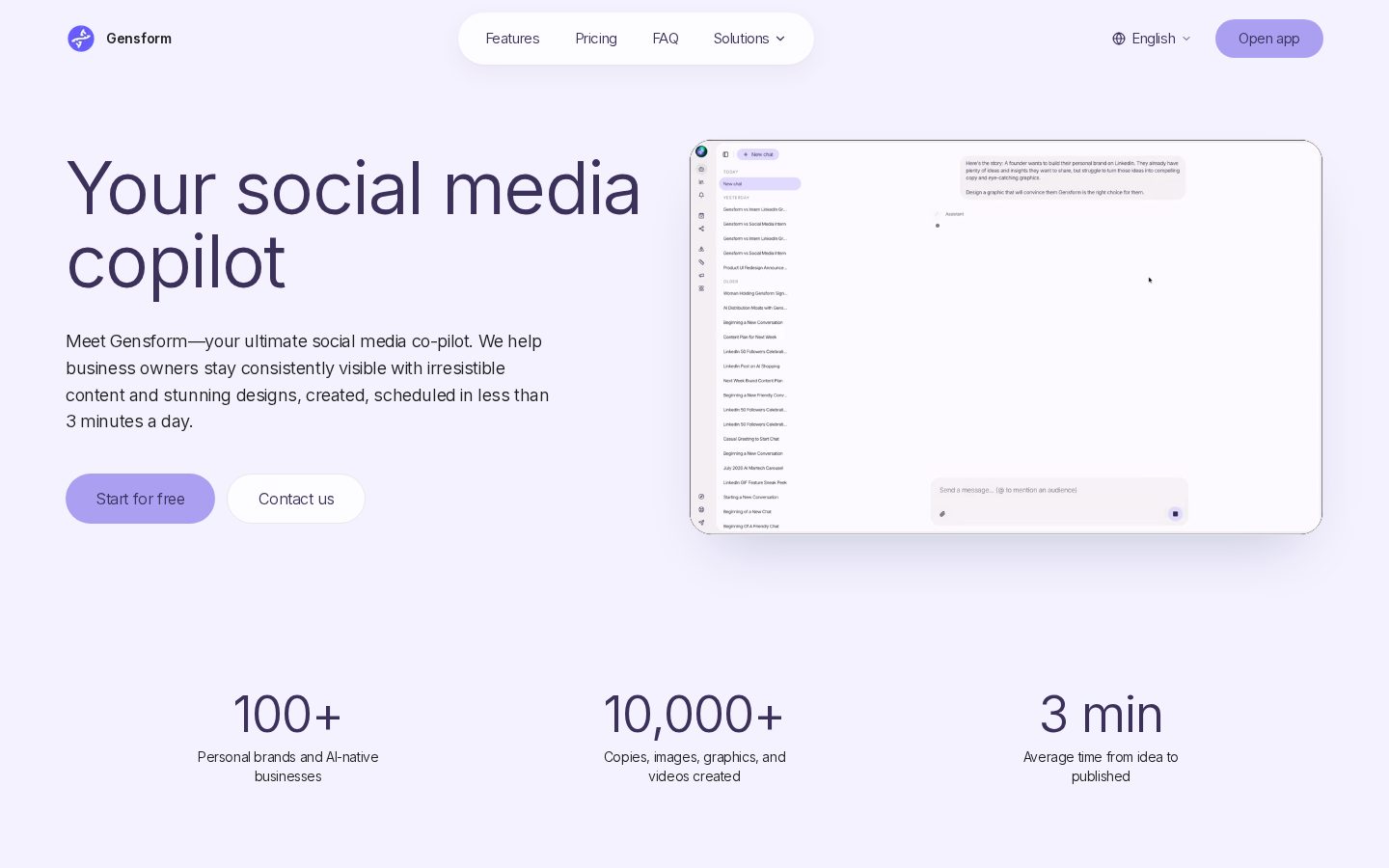Toggle the sidebar panel icon in preview
The height and width of the screenshot is (868, 1389).
point(725,154)
